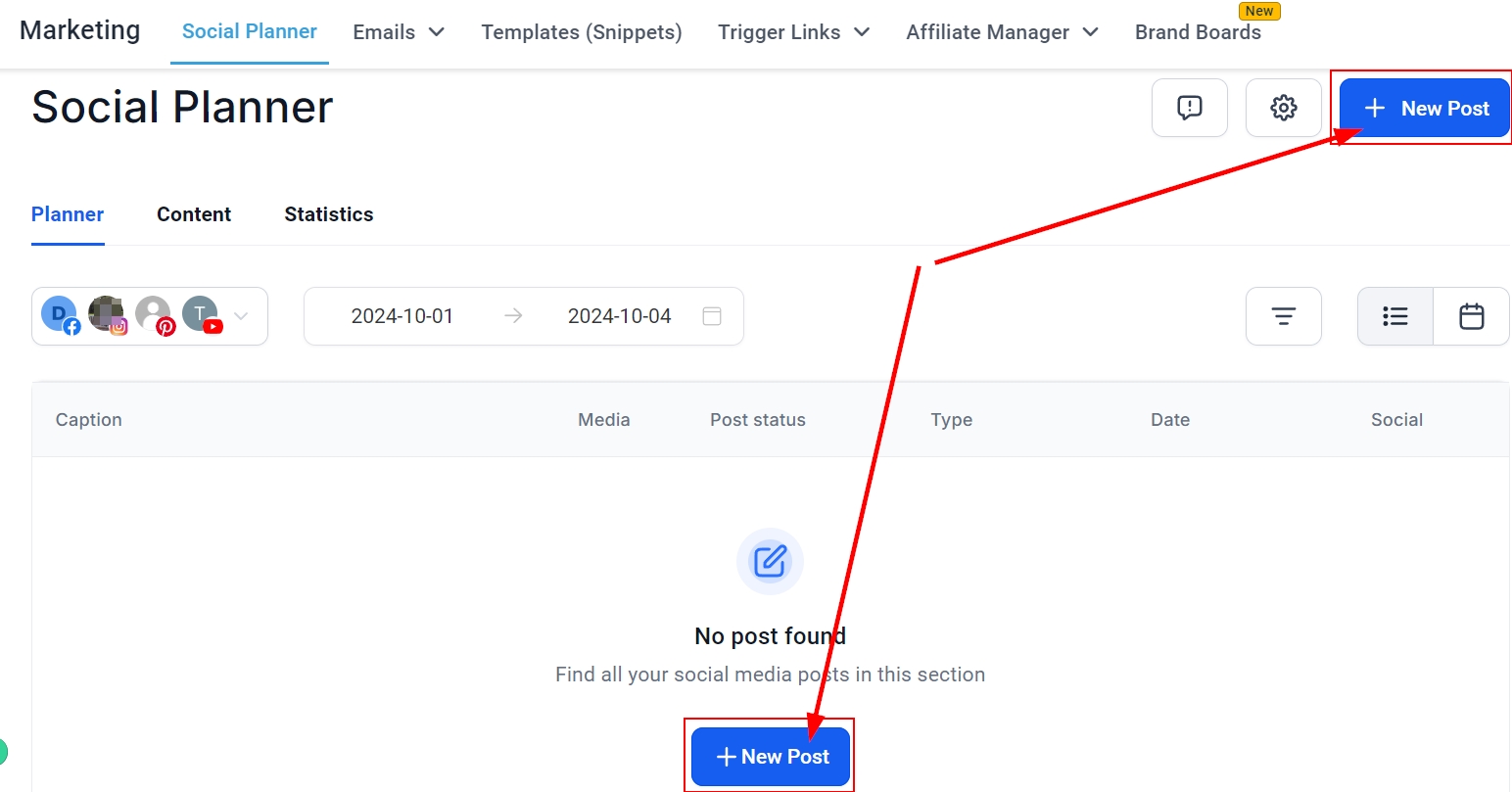This screenshot has width=1512, height=792.
Task: Open the feedback message icon button
Action: [1189, 108]
